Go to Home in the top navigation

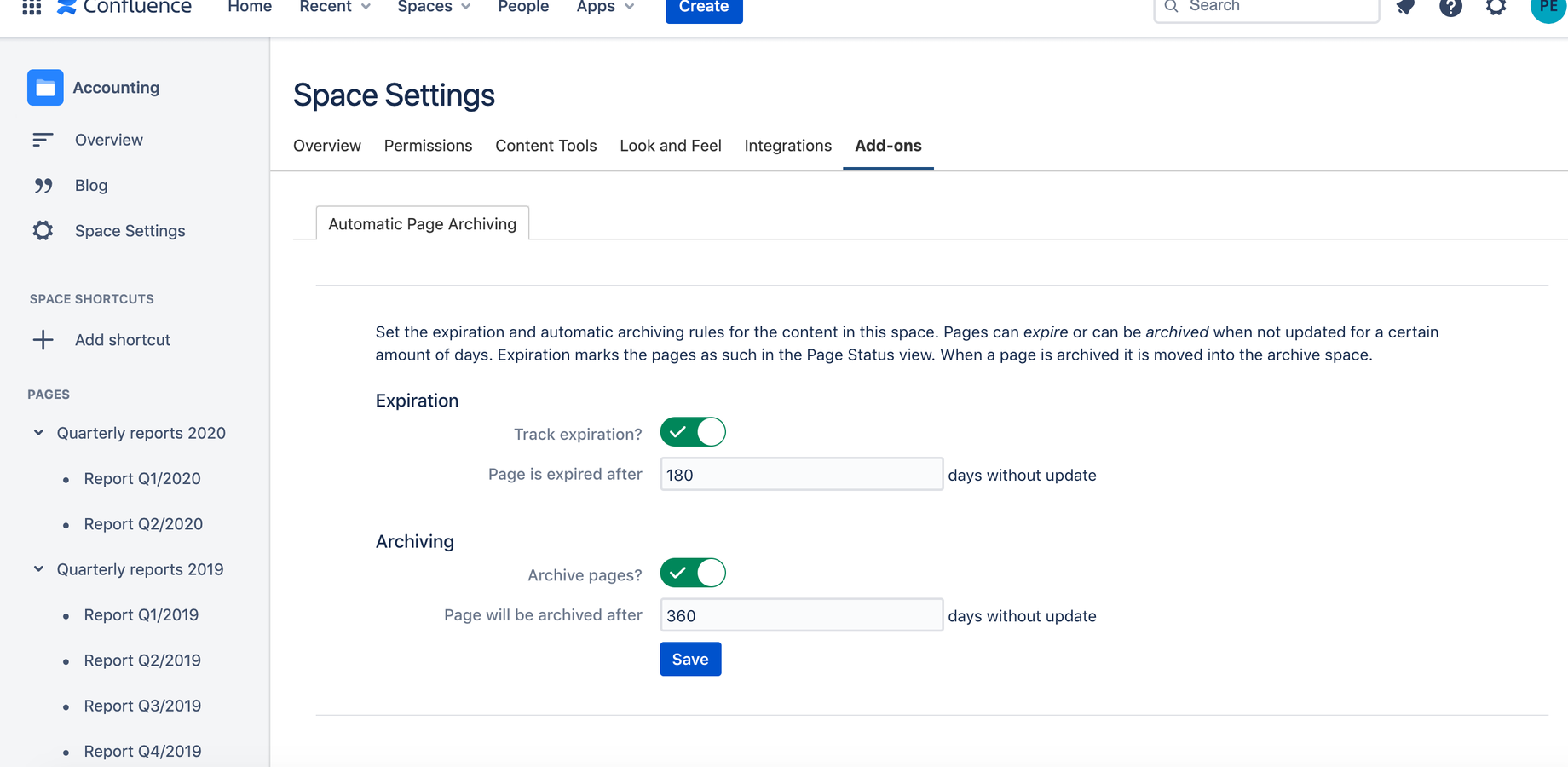pyautogui.click(x=250, y=7)
